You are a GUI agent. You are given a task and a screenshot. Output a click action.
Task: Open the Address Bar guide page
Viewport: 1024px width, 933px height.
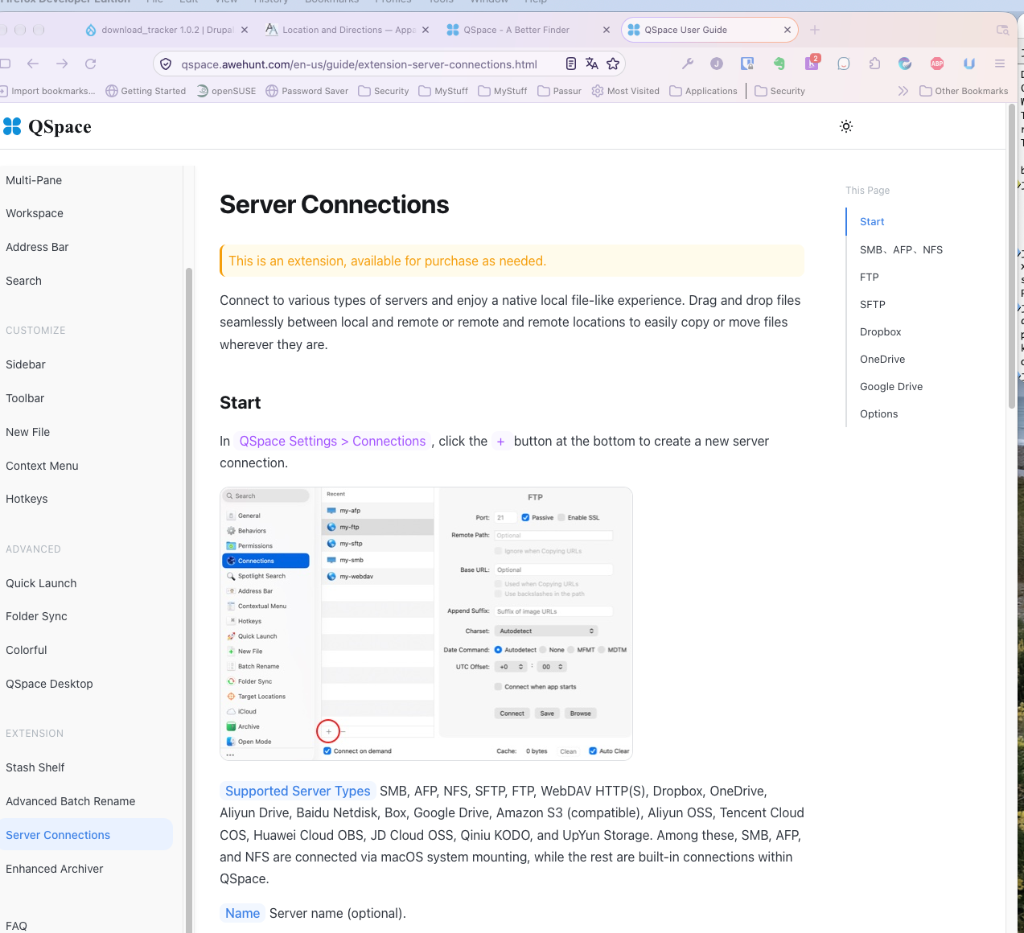tap(37, 247)
